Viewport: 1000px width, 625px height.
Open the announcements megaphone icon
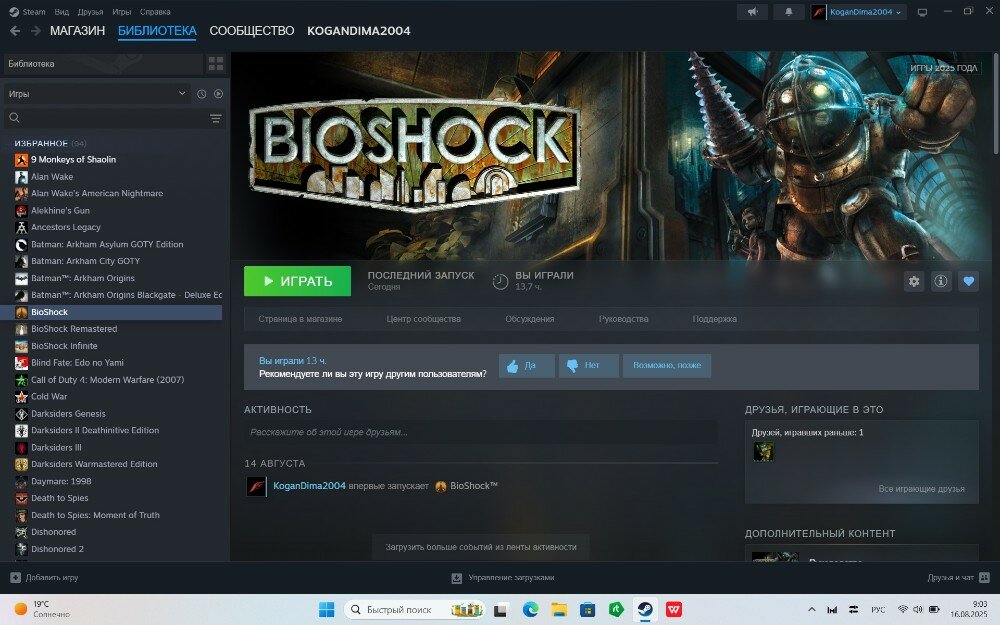coord(753,12)
